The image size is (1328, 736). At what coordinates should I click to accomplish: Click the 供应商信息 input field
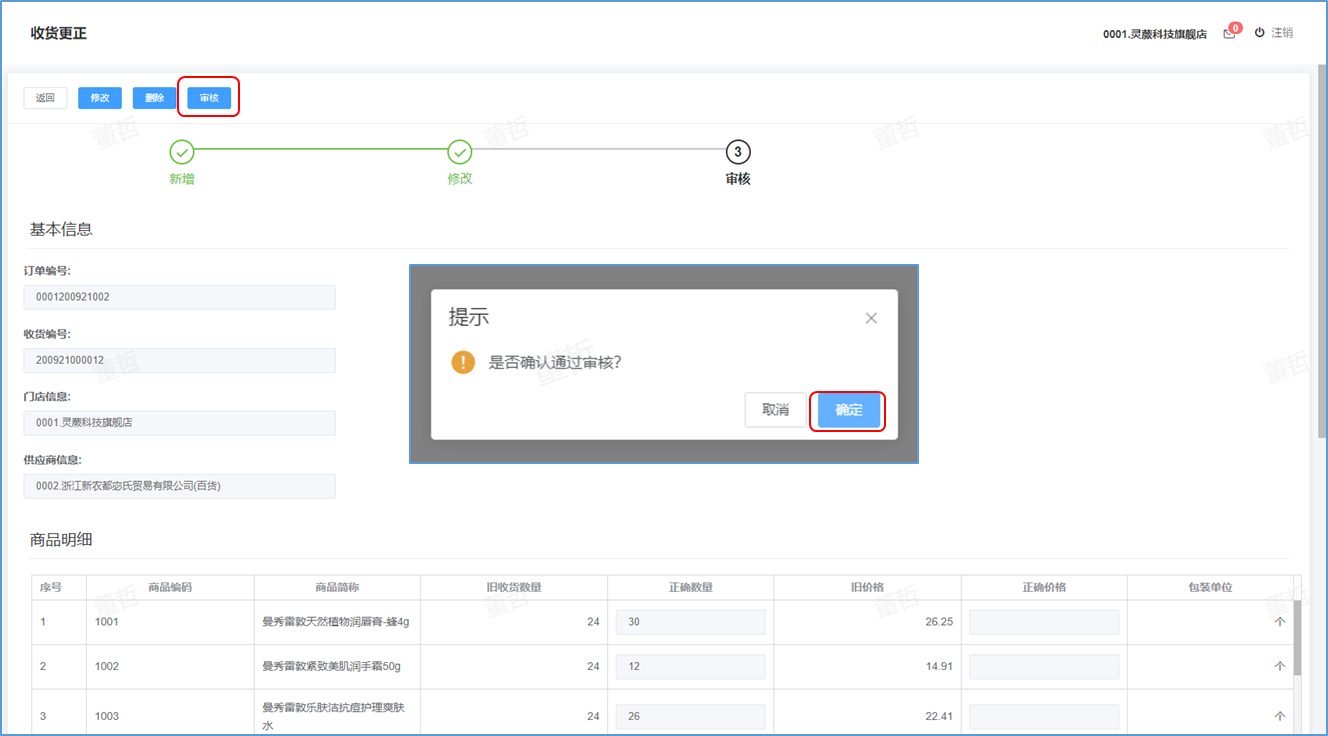180,486
